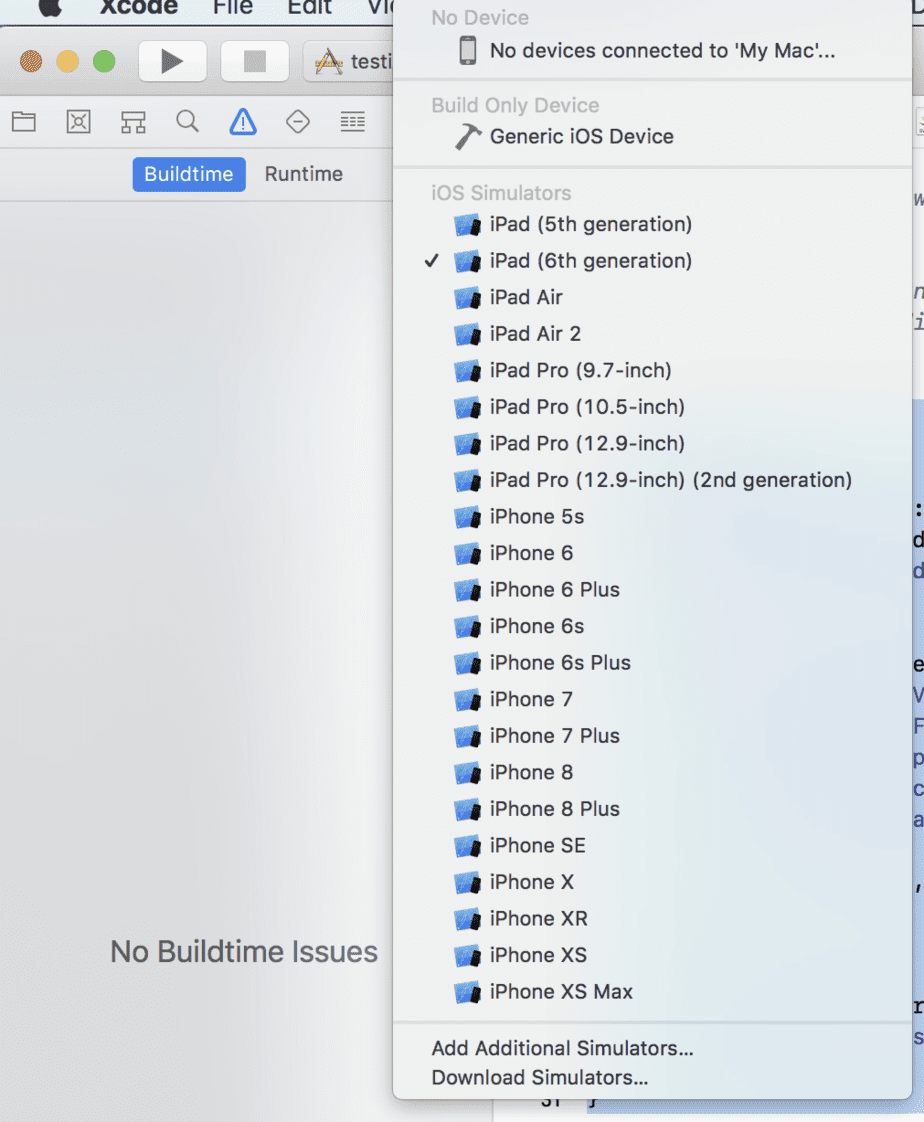Open the Edit menu
The width and height of the screenshot is (924, 1122).
tap(309, 7)
